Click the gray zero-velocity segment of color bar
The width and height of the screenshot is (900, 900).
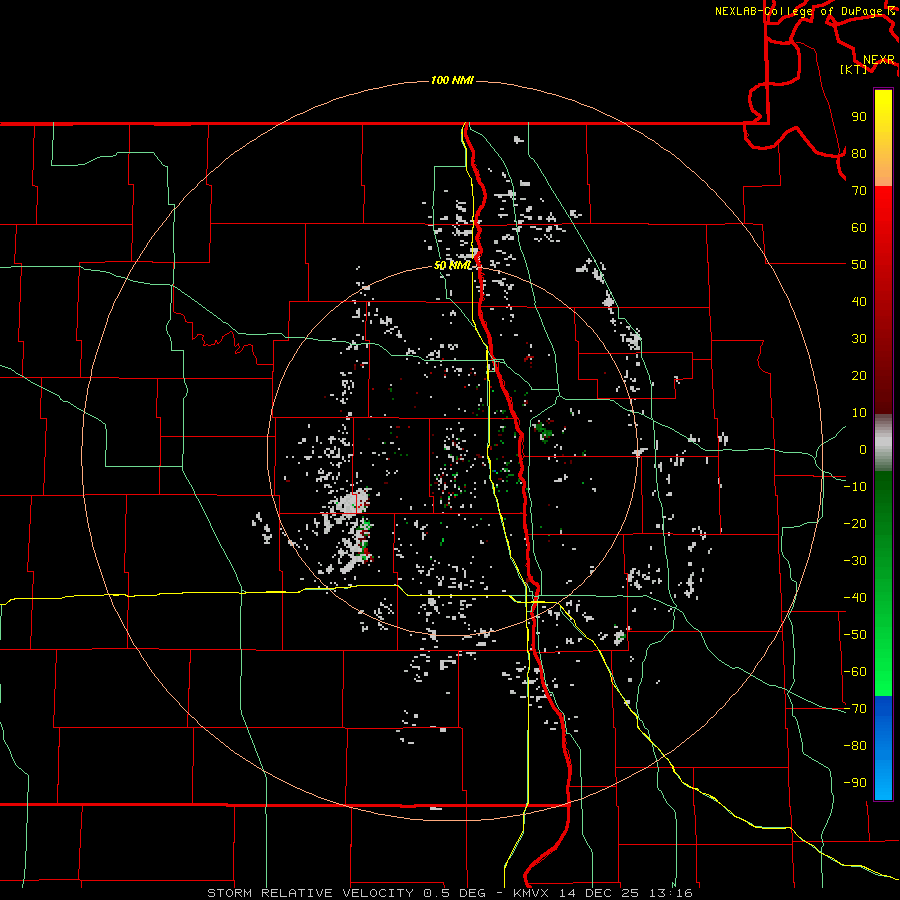883,443
